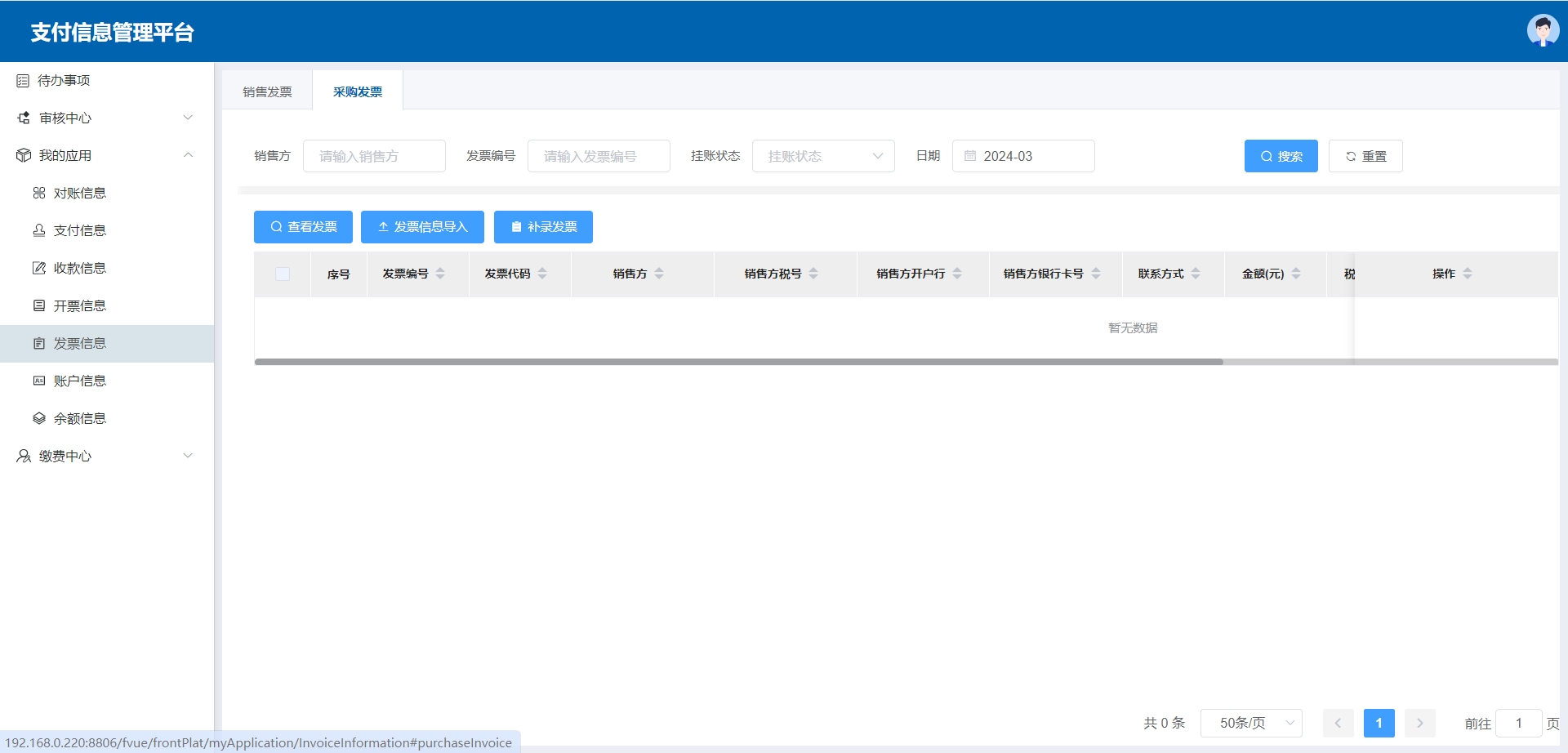Go to 开票信息 in sidebar

79,306
